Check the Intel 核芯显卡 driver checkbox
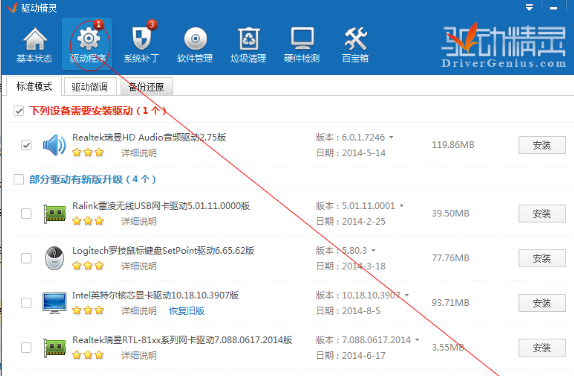The image size is (574, 376). [x=26, y=303]
